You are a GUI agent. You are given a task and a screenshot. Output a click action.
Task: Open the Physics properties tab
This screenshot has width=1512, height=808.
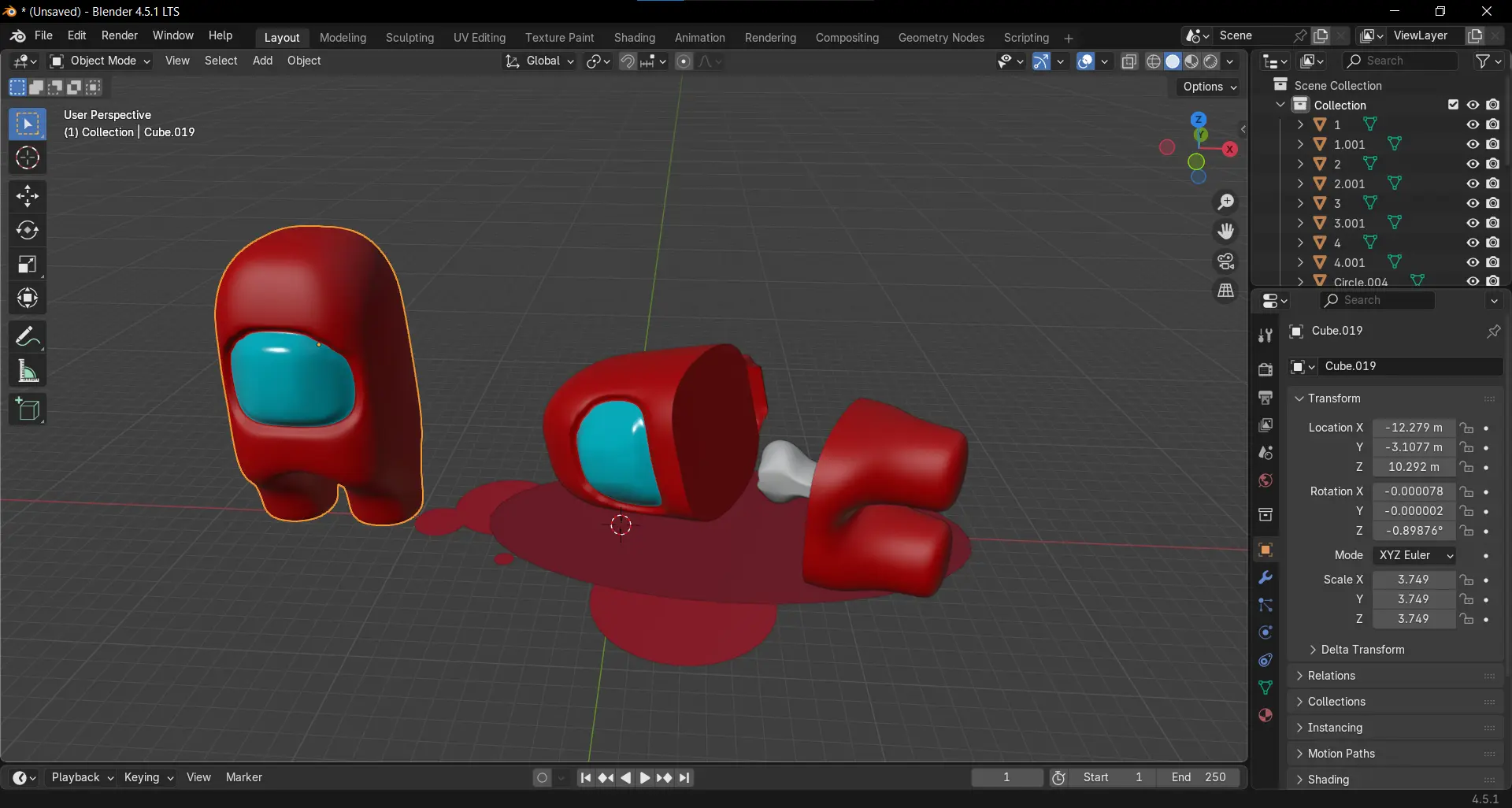click(1265, 632)
